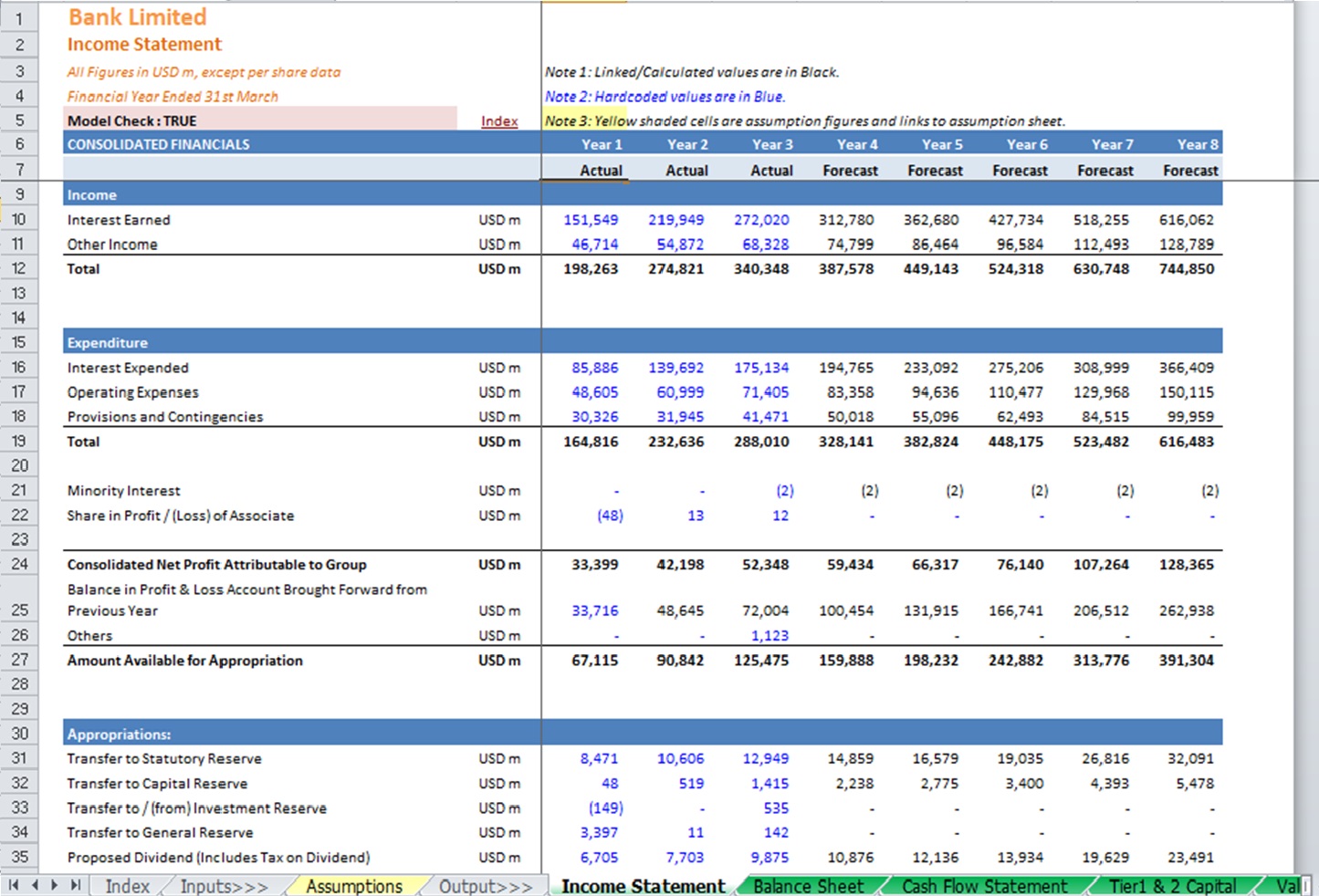Screen dimensions: 1319x896
Task: Open the Index sheet tab
Action: [x=127, y=886]
